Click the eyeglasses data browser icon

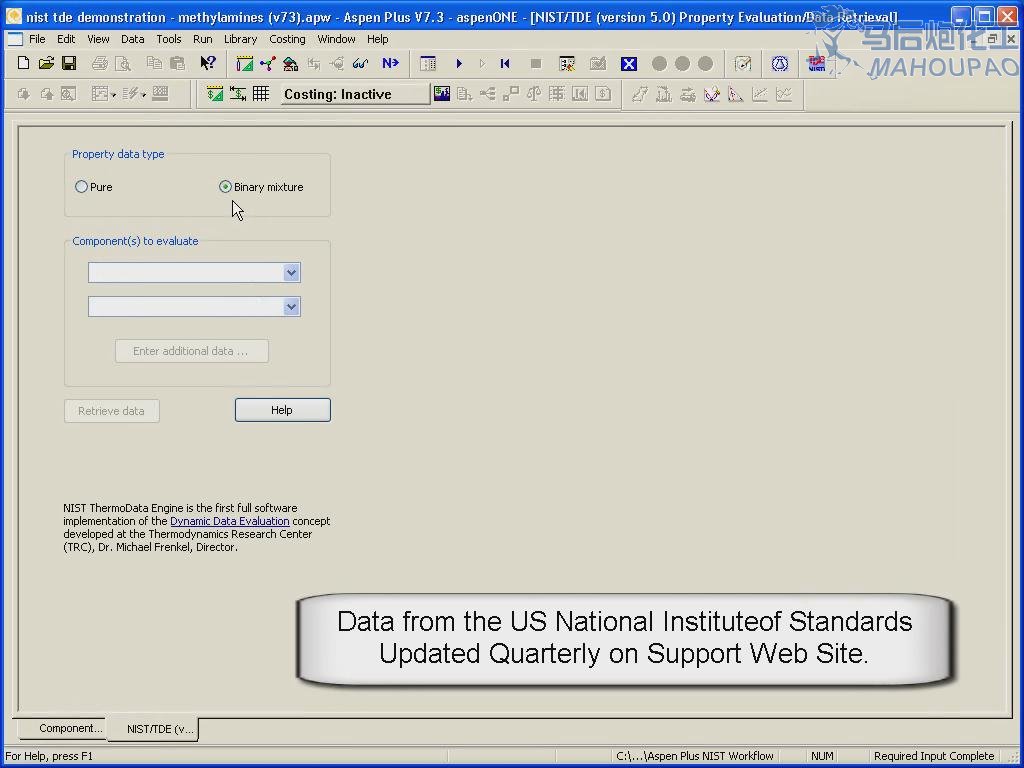(360, 63)
